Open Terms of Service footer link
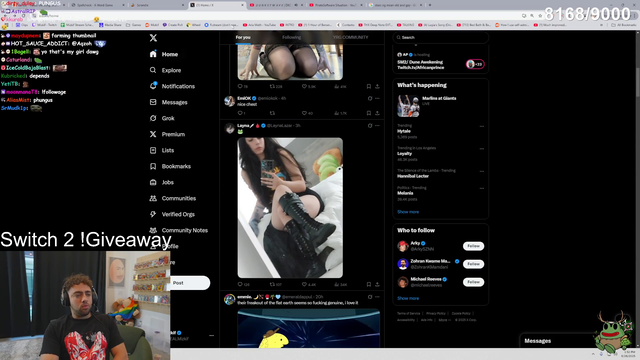Screen dimensions: 640x360 (409, 313)
